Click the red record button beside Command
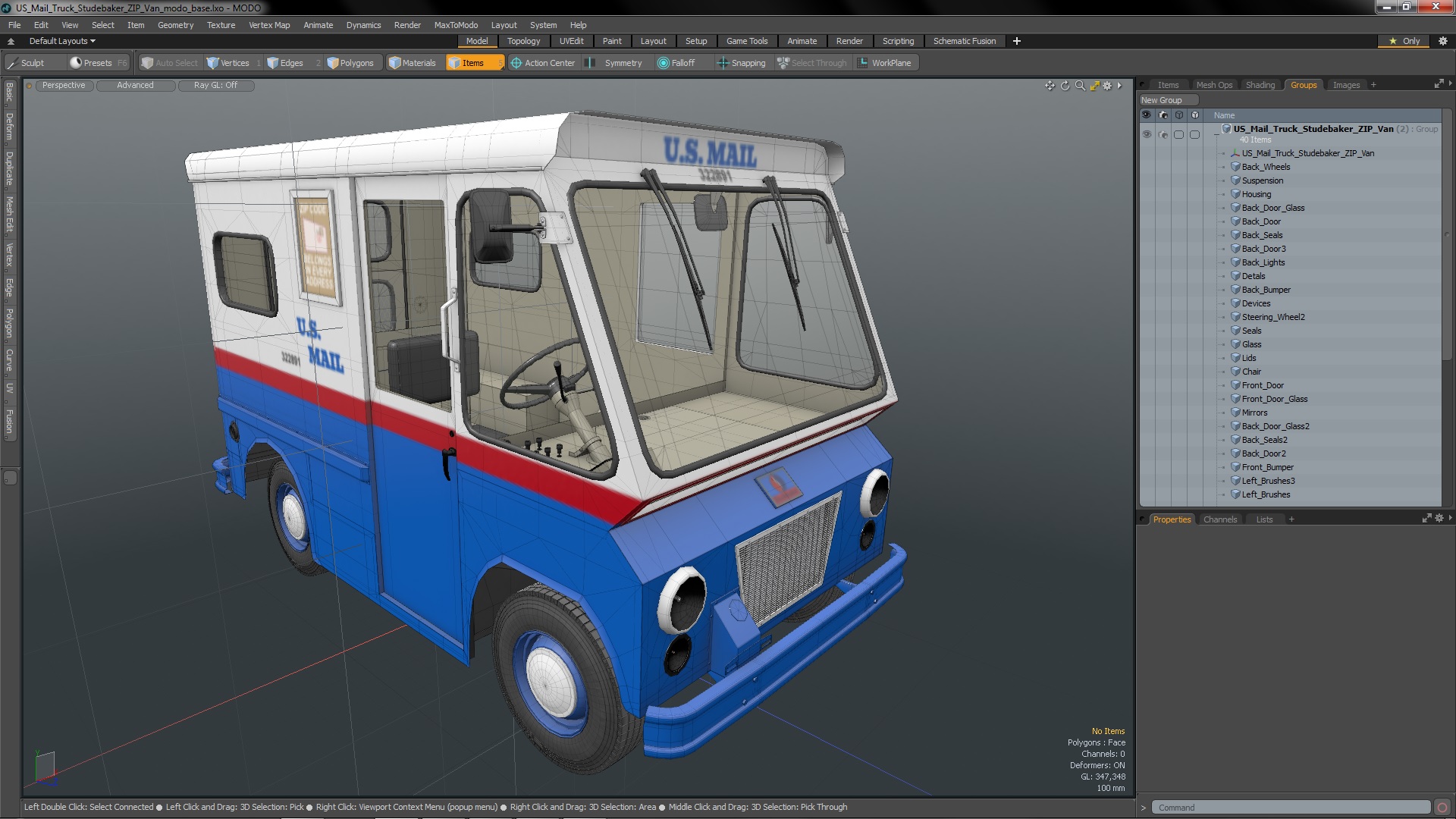The image size is (1456, 819). [1442, 808]
